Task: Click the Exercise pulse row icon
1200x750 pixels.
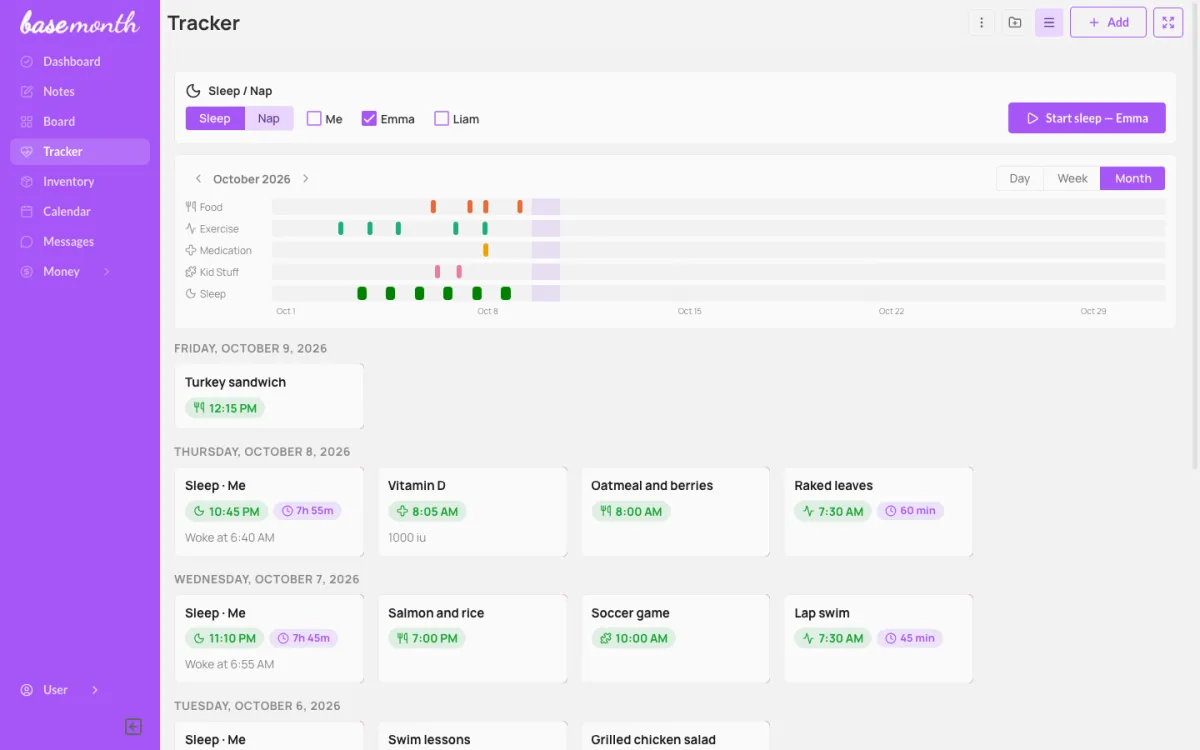Action: coord(191,229)
